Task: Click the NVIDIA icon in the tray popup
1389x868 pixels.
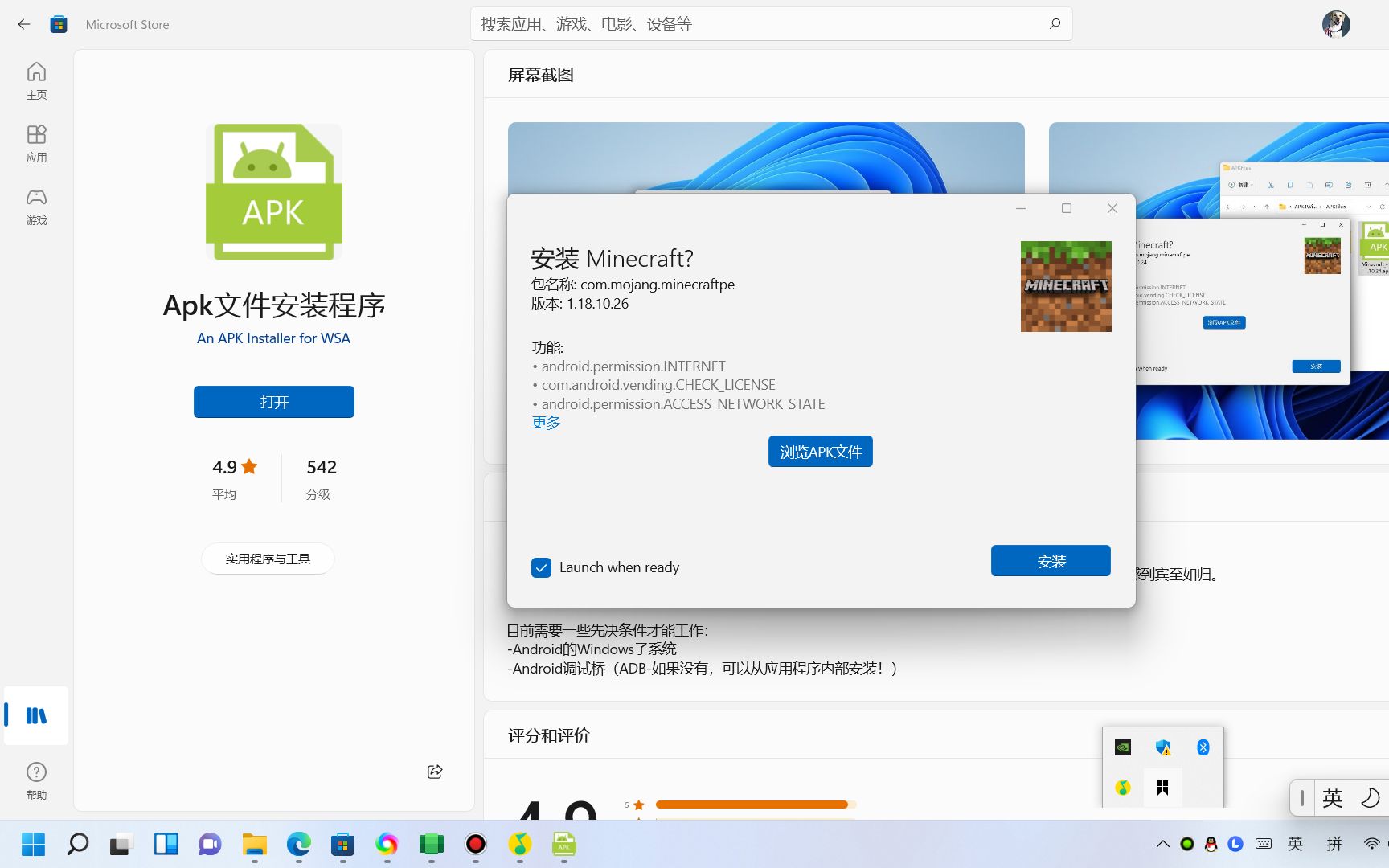Action: click(x=1122, y=747)
